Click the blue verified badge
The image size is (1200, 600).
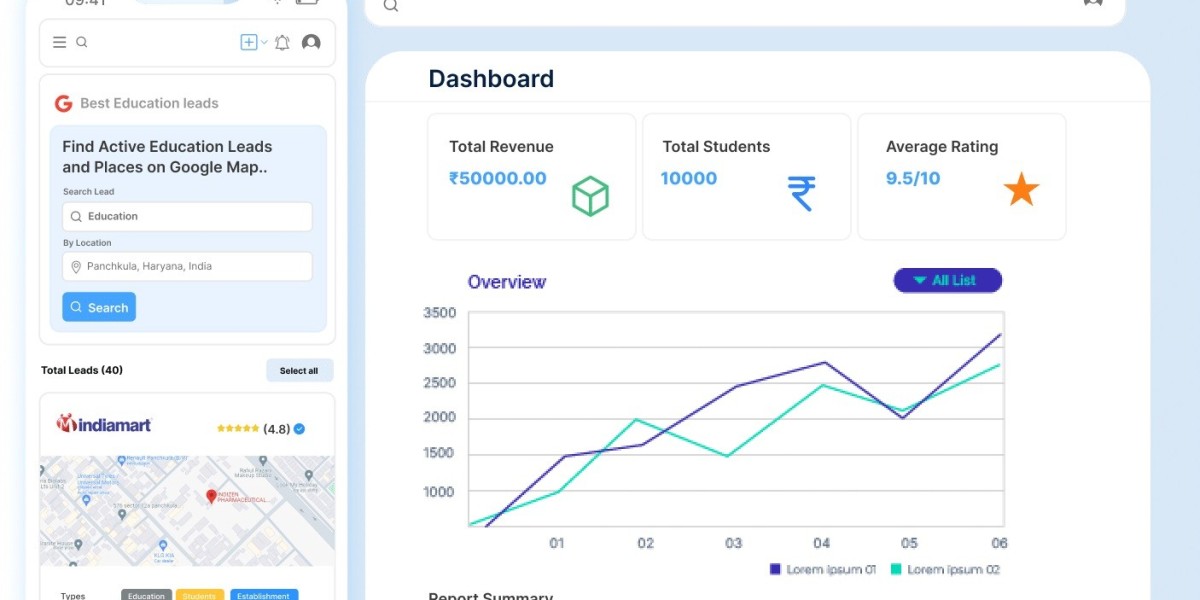coord(299,429)
